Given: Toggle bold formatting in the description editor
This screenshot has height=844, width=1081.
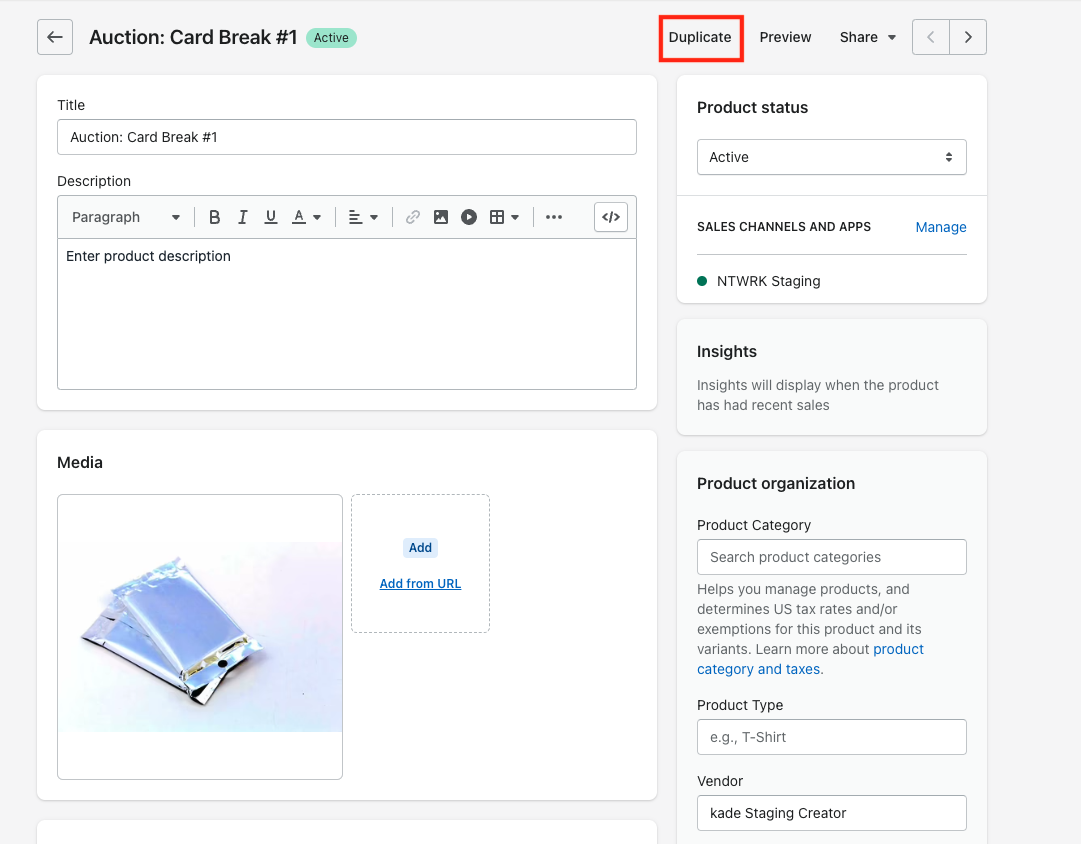Looking at the screenshot, I should click(x=214, y=216).
